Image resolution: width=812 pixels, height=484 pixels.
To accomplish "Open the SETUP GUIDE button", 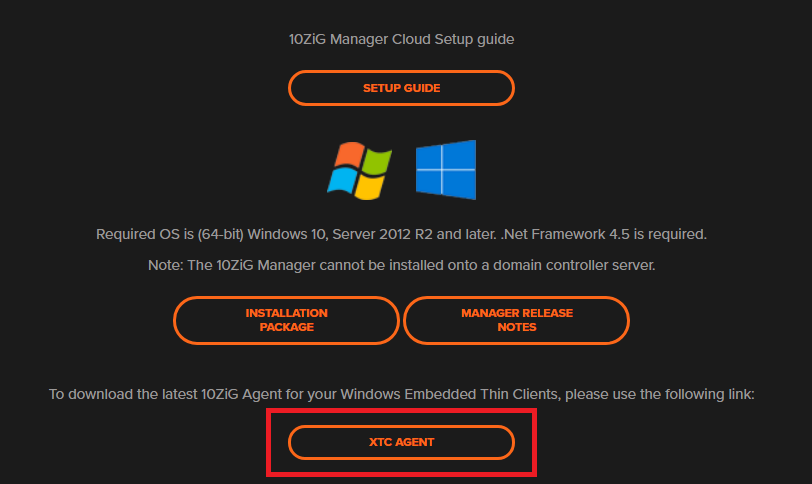I will 401,88.
